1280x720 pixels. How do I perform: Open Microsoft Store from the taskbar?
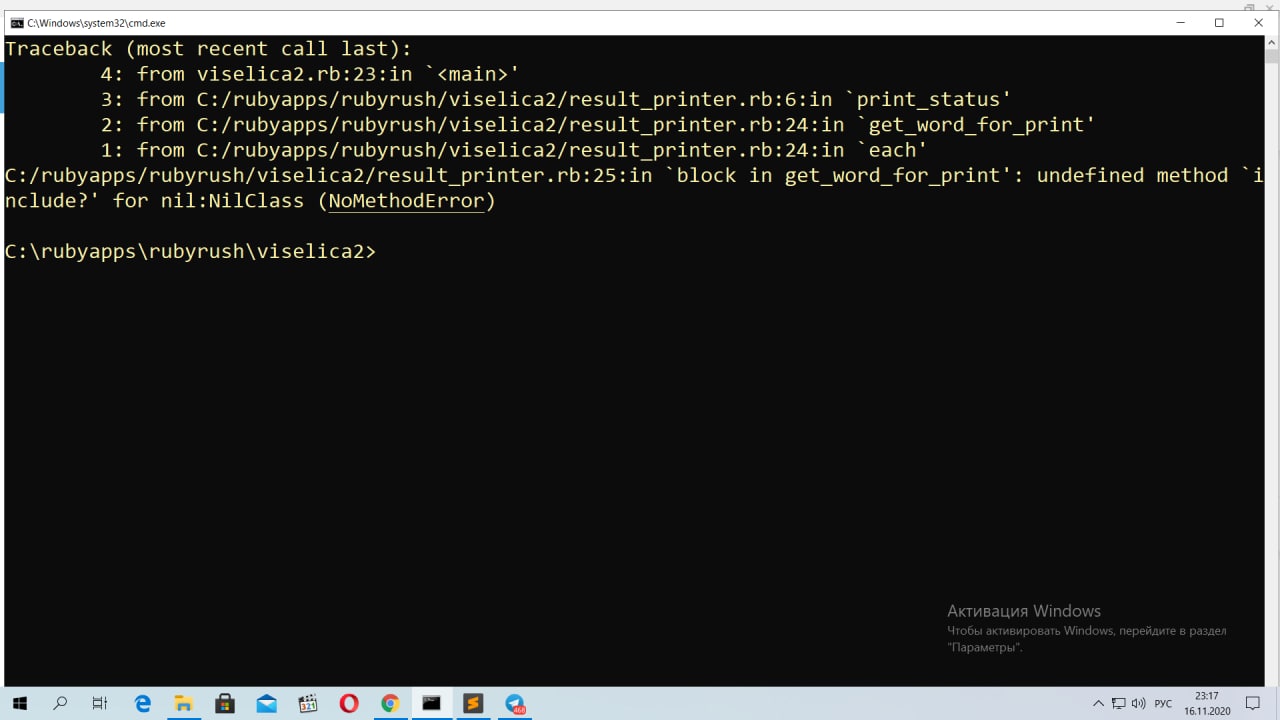[x=225, y=703]
